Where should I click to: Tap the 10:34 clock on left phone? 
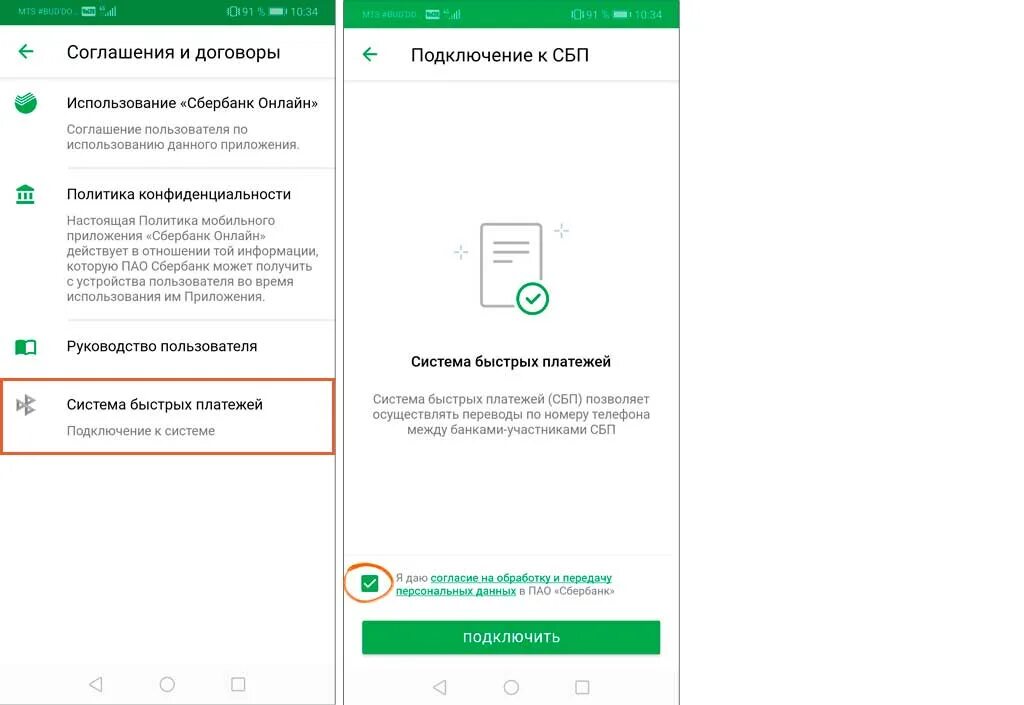tap(304, 12)
